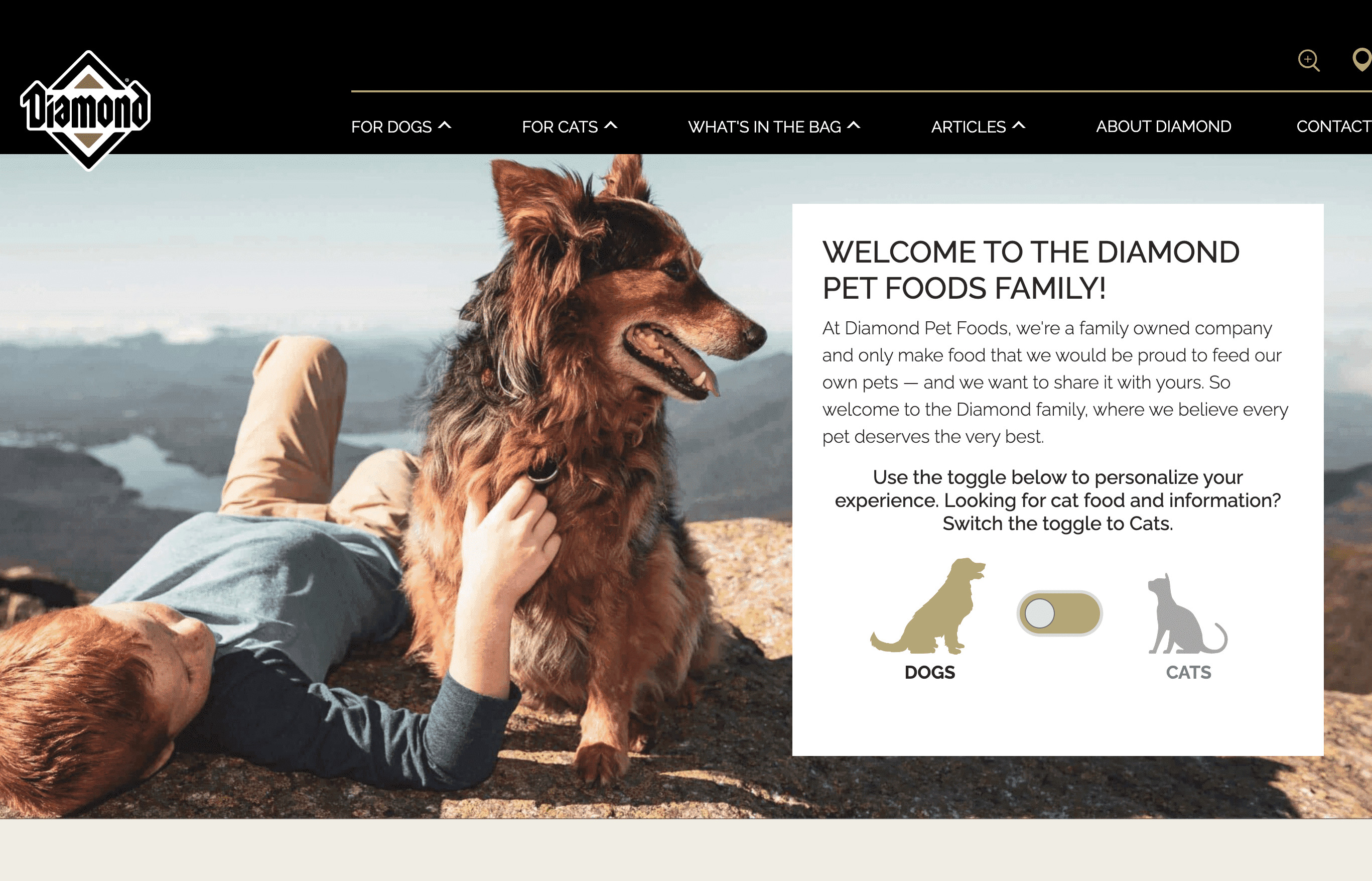1372x881 pixels.
Task: Select the gold dog silhouette icon
Action: pos(927,606)
